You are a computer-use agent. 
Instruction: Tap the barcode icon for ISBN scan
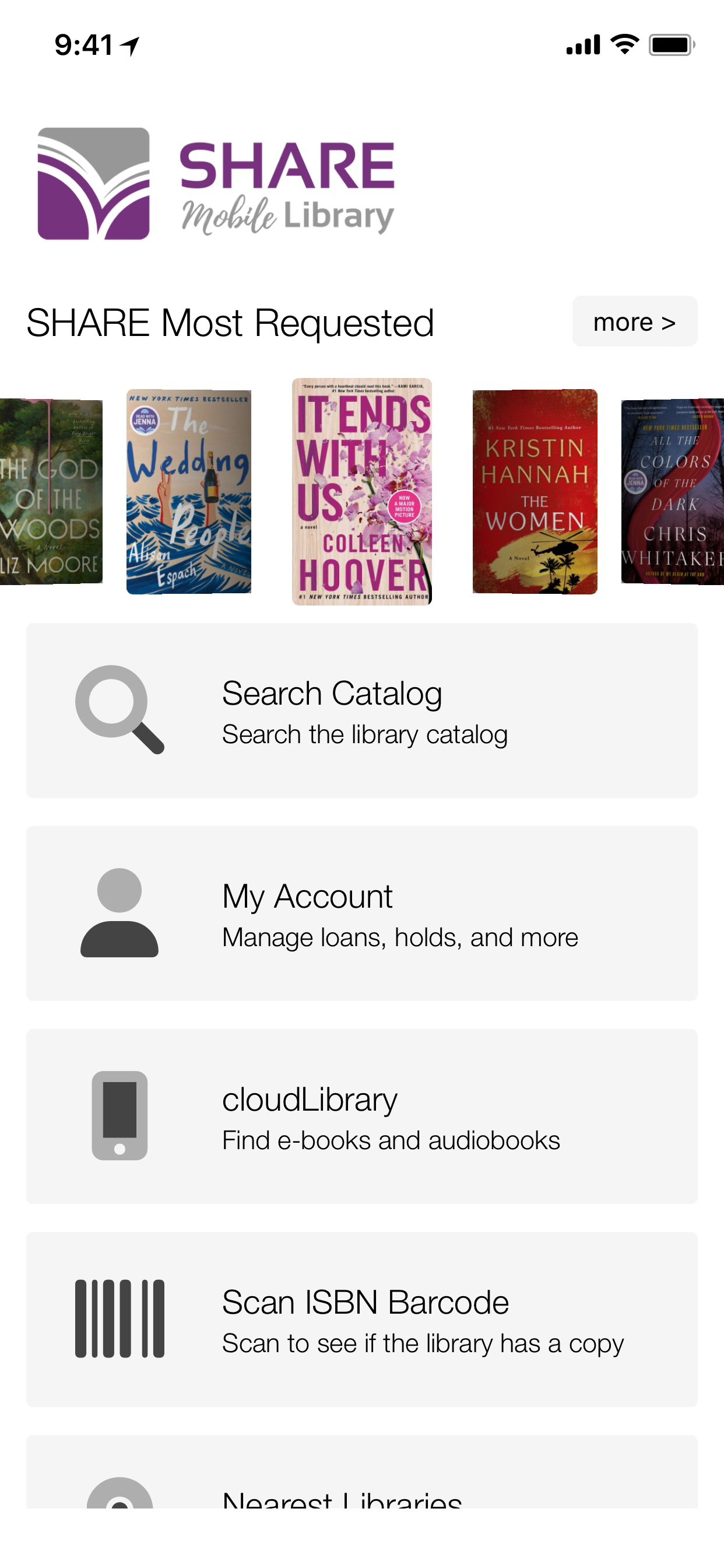pyautogui.click(x=120, y=1318)
